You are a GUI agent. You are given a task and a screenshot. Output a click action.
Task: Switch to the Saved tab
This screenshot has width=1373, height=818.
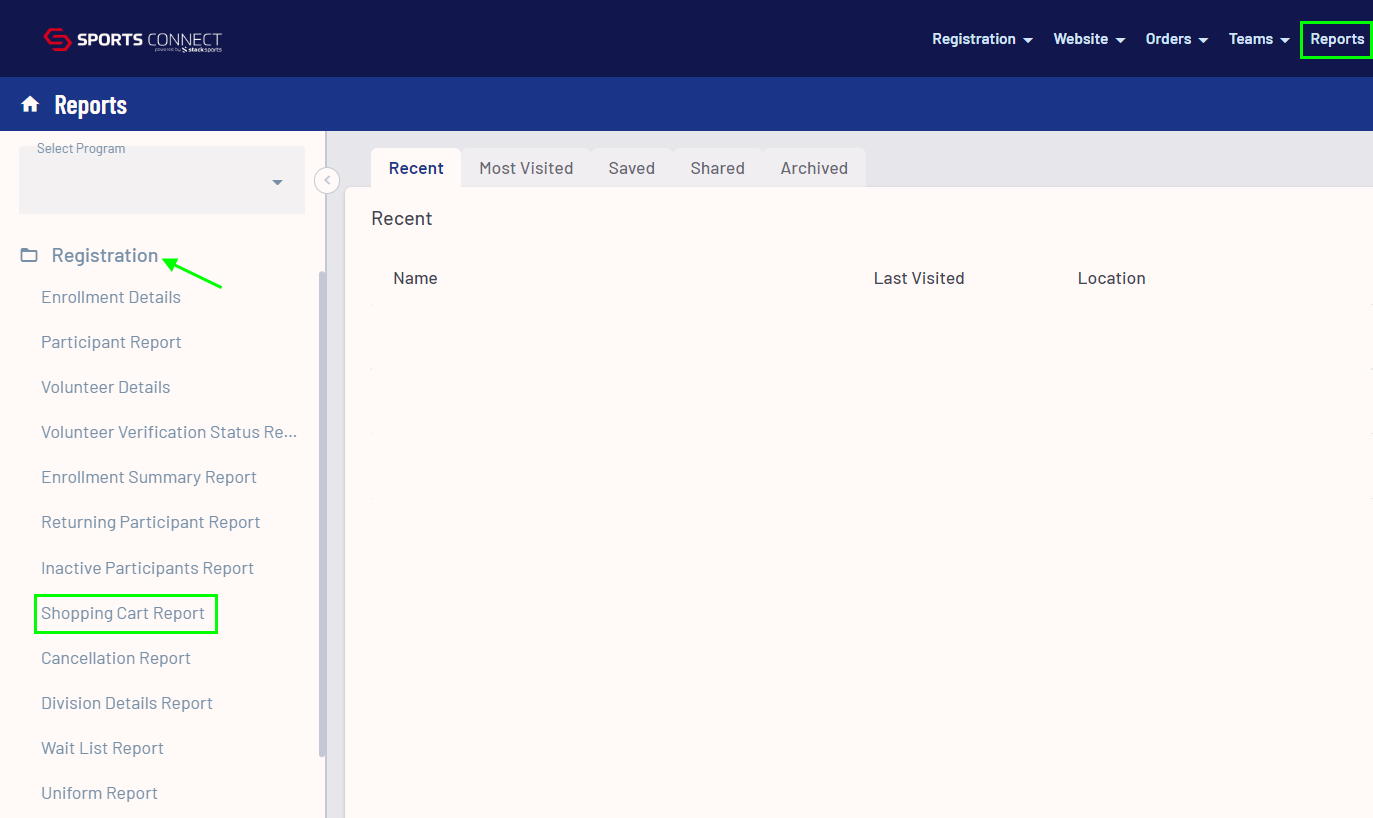pyautogui.click(x=631, y=168)
